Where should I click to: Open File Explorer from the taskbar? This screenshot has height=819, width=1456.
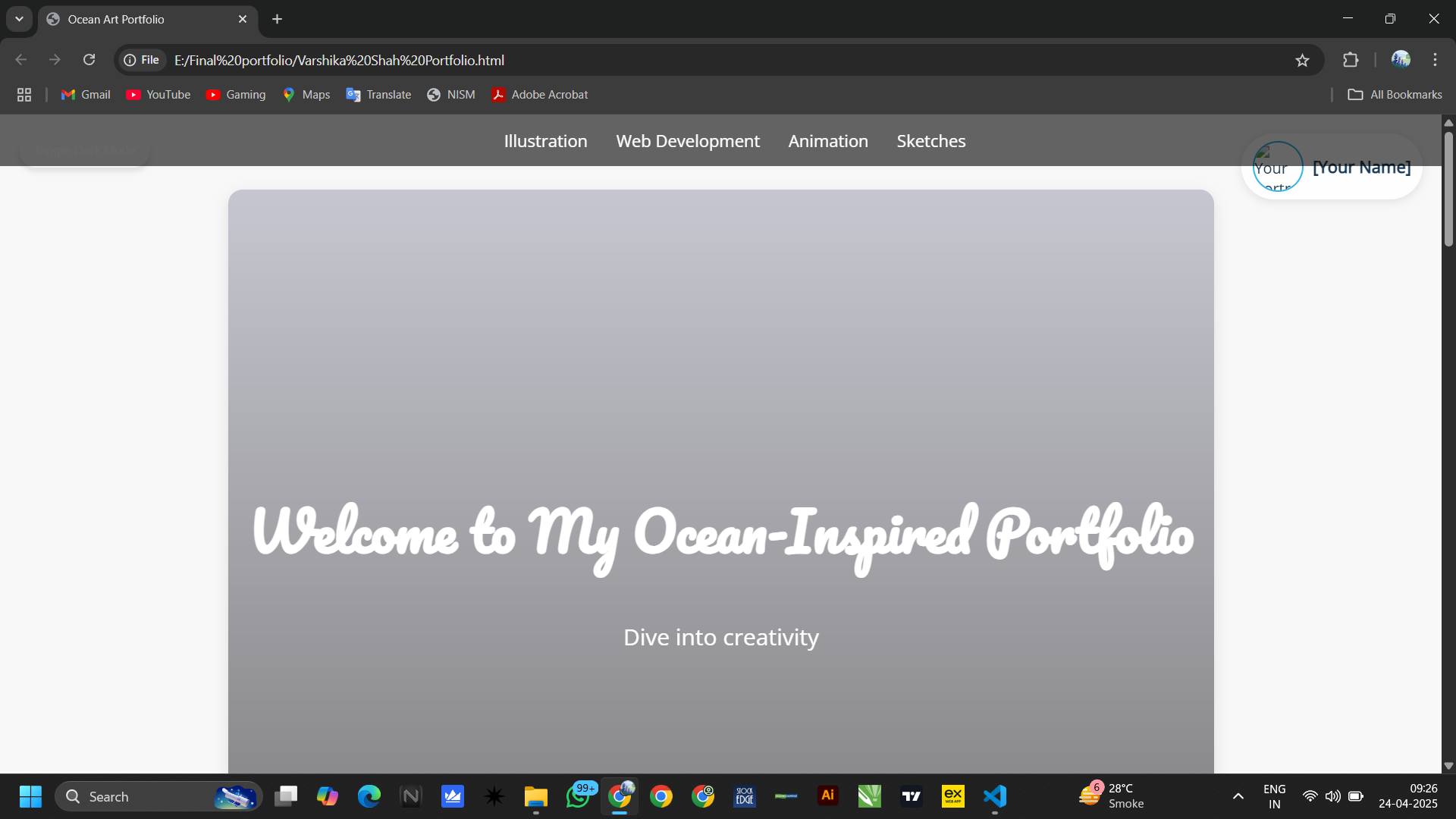coord(536,796)
